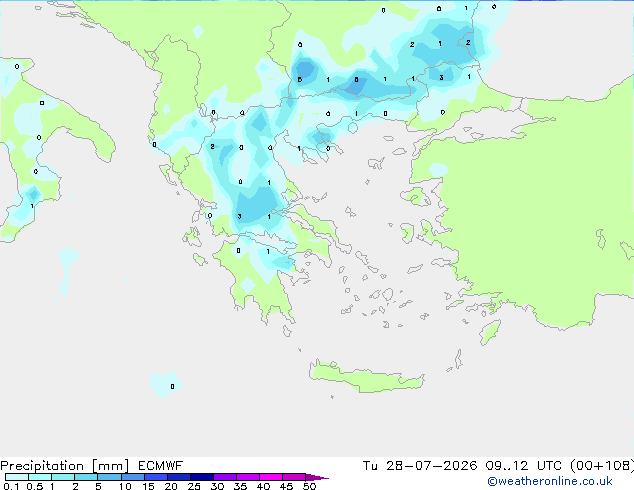Click the legend scale label "0.5"
This screenshot has height=490, width=634.
(x=35, y=486)
